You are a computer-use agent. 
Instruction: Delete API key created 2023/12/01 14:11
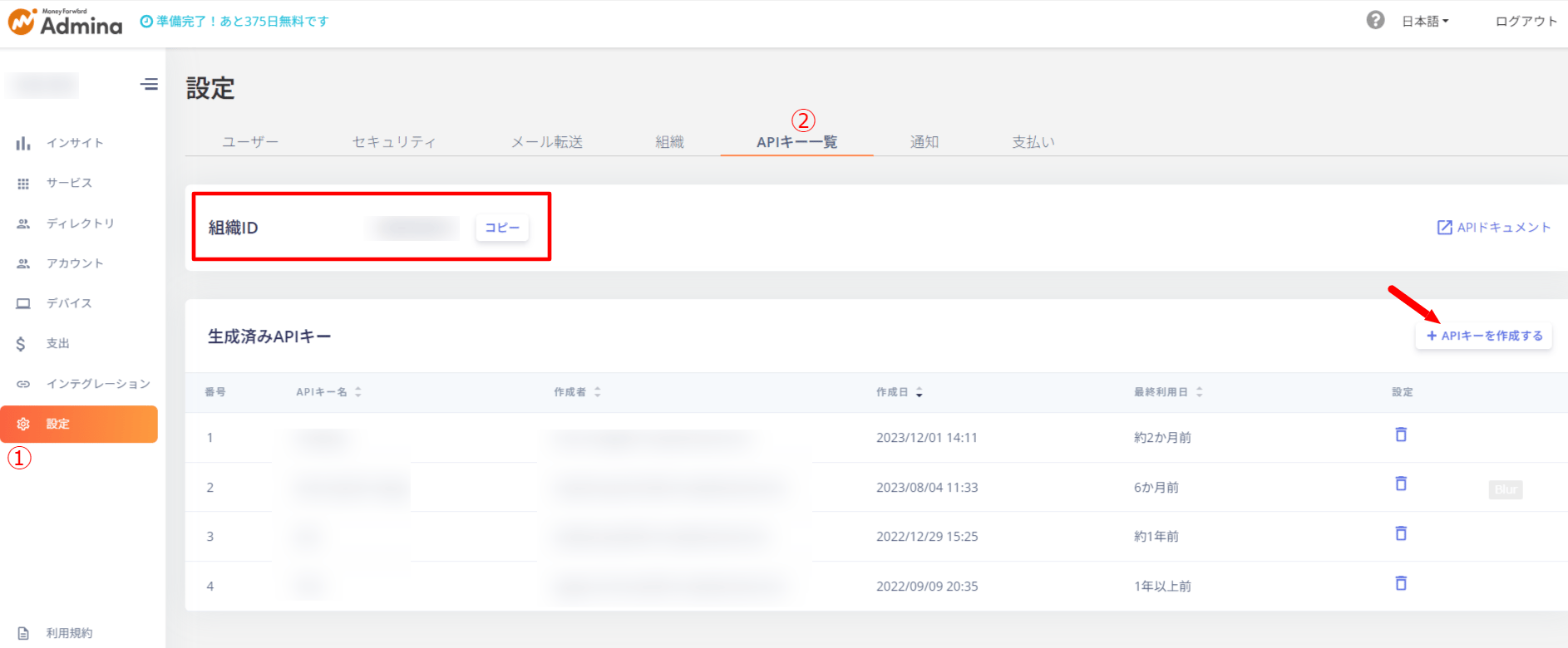tap(1401, 434)
